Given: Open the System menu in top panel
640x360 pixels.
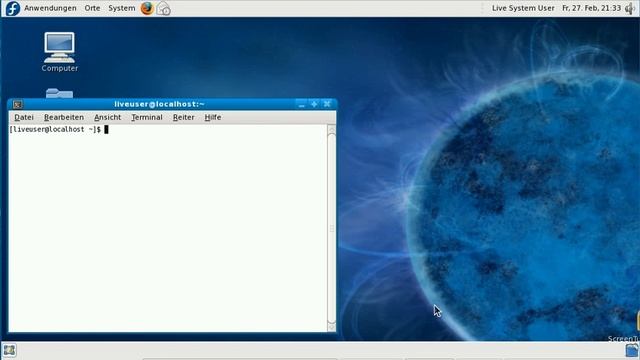Looking at the screenshot, I should click(x=122, y=8).
